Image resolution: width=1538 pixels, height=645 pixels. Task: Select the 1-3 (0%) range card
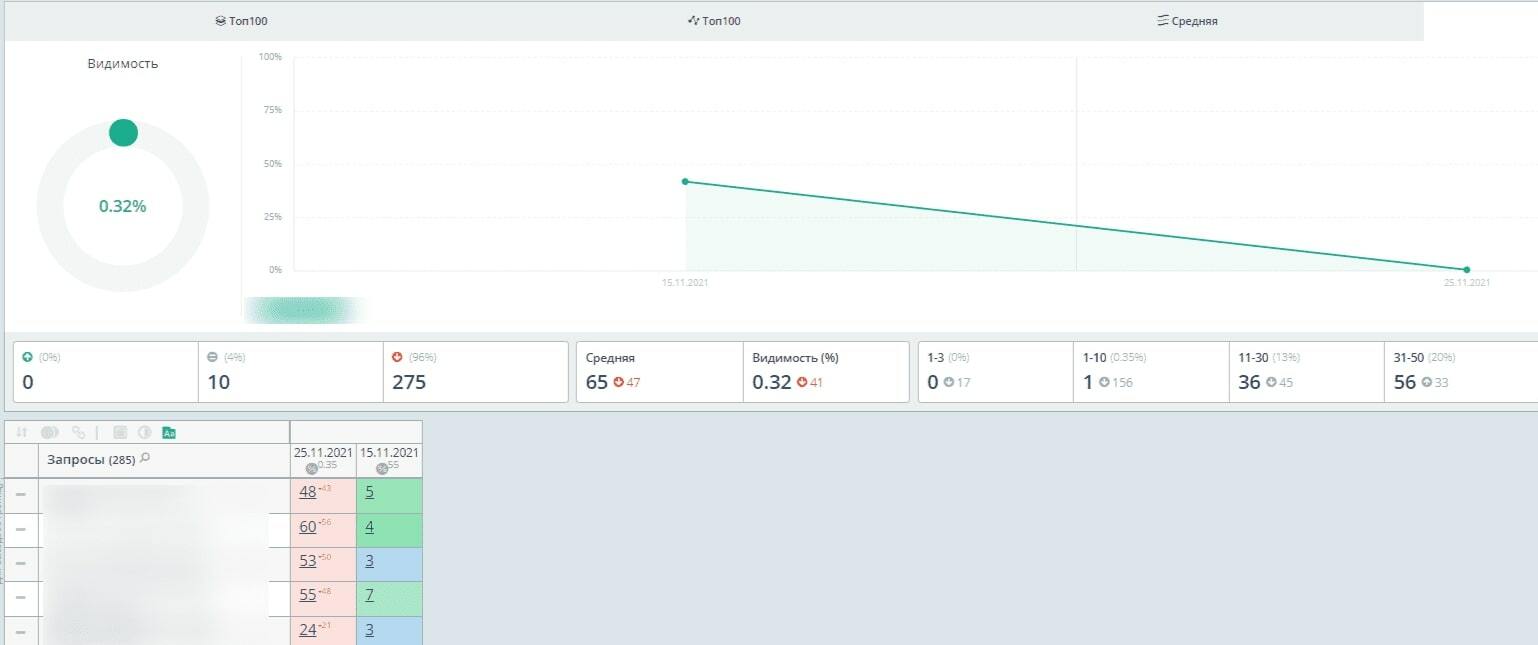click(996, 372)
